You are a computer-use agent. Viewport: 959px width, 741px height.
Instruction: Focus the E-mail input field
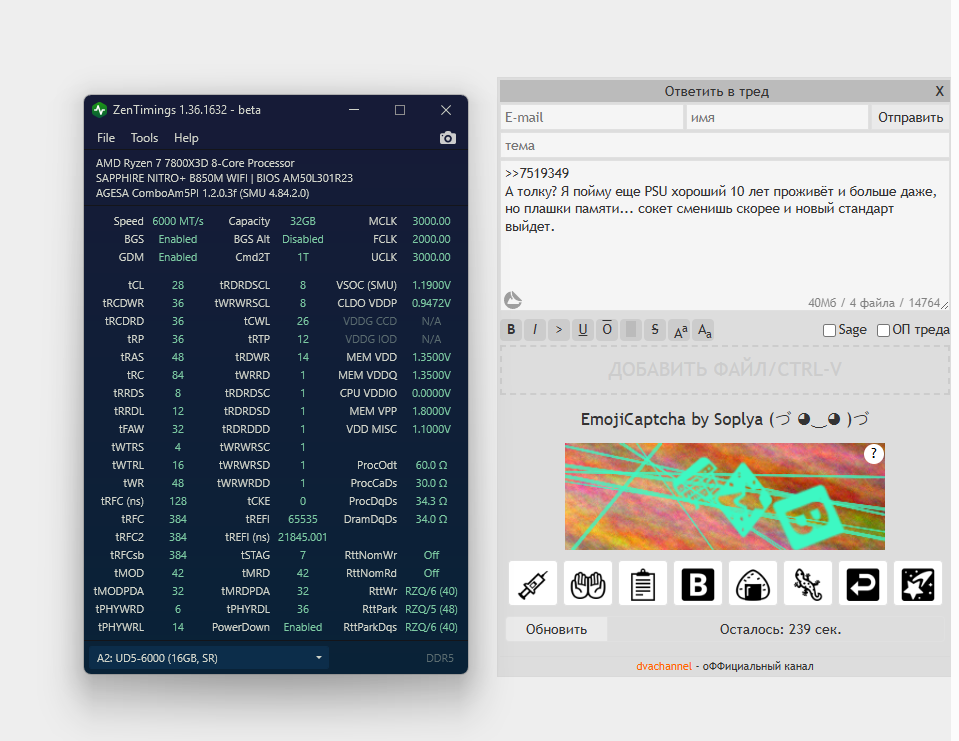[591, 117]
